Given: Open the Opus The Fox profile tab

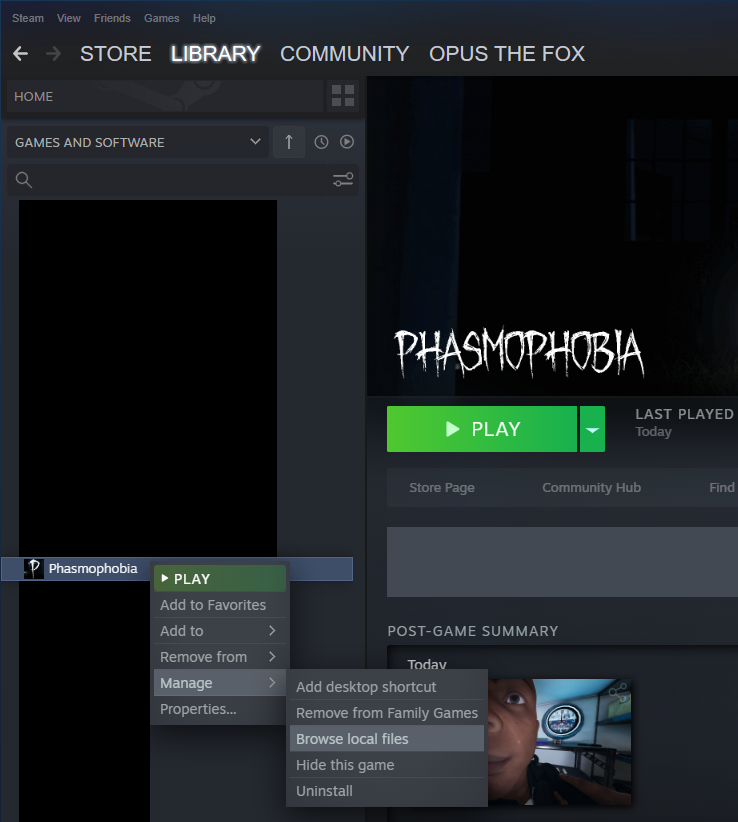Looking at the screenshot, I should pyautogui.click(x=507, y=53).
